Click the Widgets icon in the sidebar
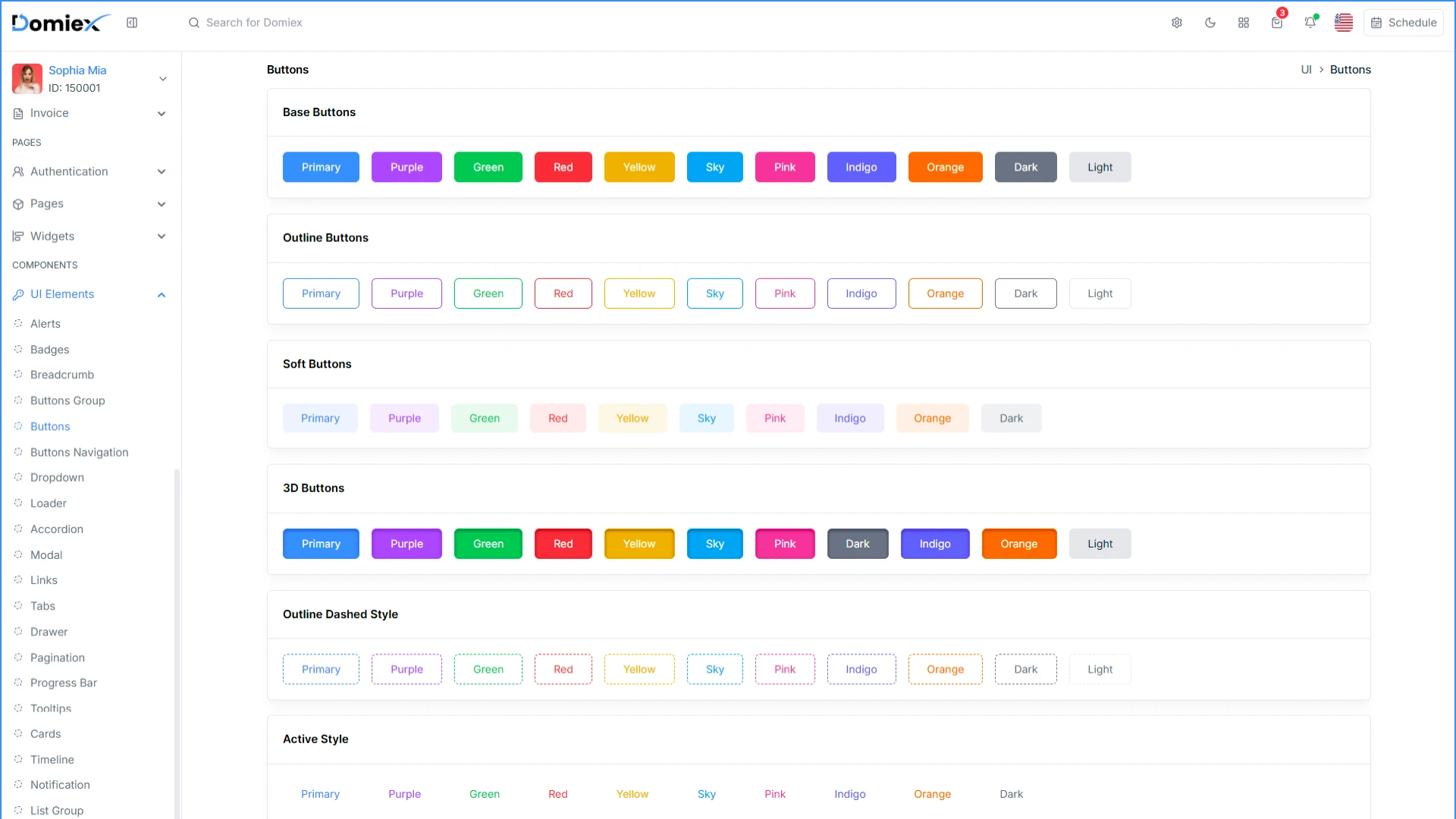The height and width of the screenshot is (819, 1456). point(18,237)
